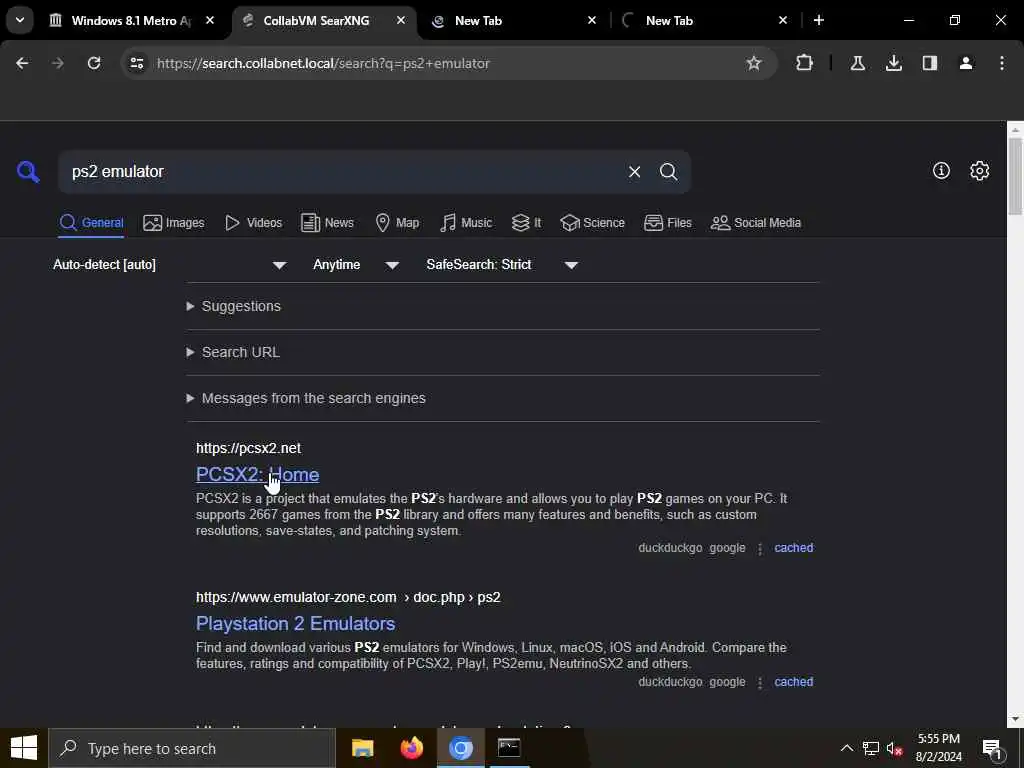
Task: Close the CollabVM SearXNG tab
Action: pyautogui.click(x=401, y=20)
